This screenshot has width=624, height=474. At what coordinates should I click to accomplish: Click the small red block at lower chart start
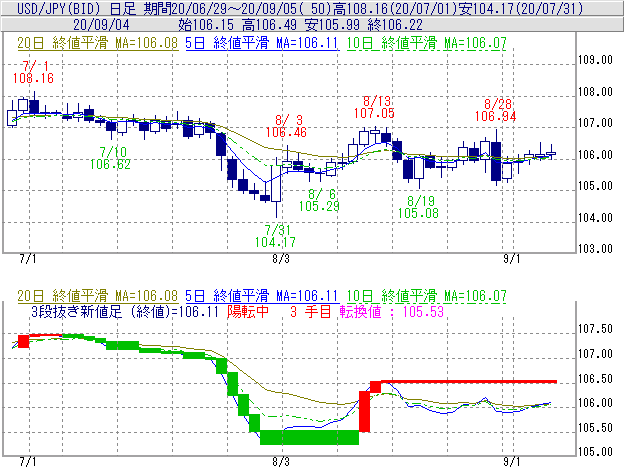(24, 341)
